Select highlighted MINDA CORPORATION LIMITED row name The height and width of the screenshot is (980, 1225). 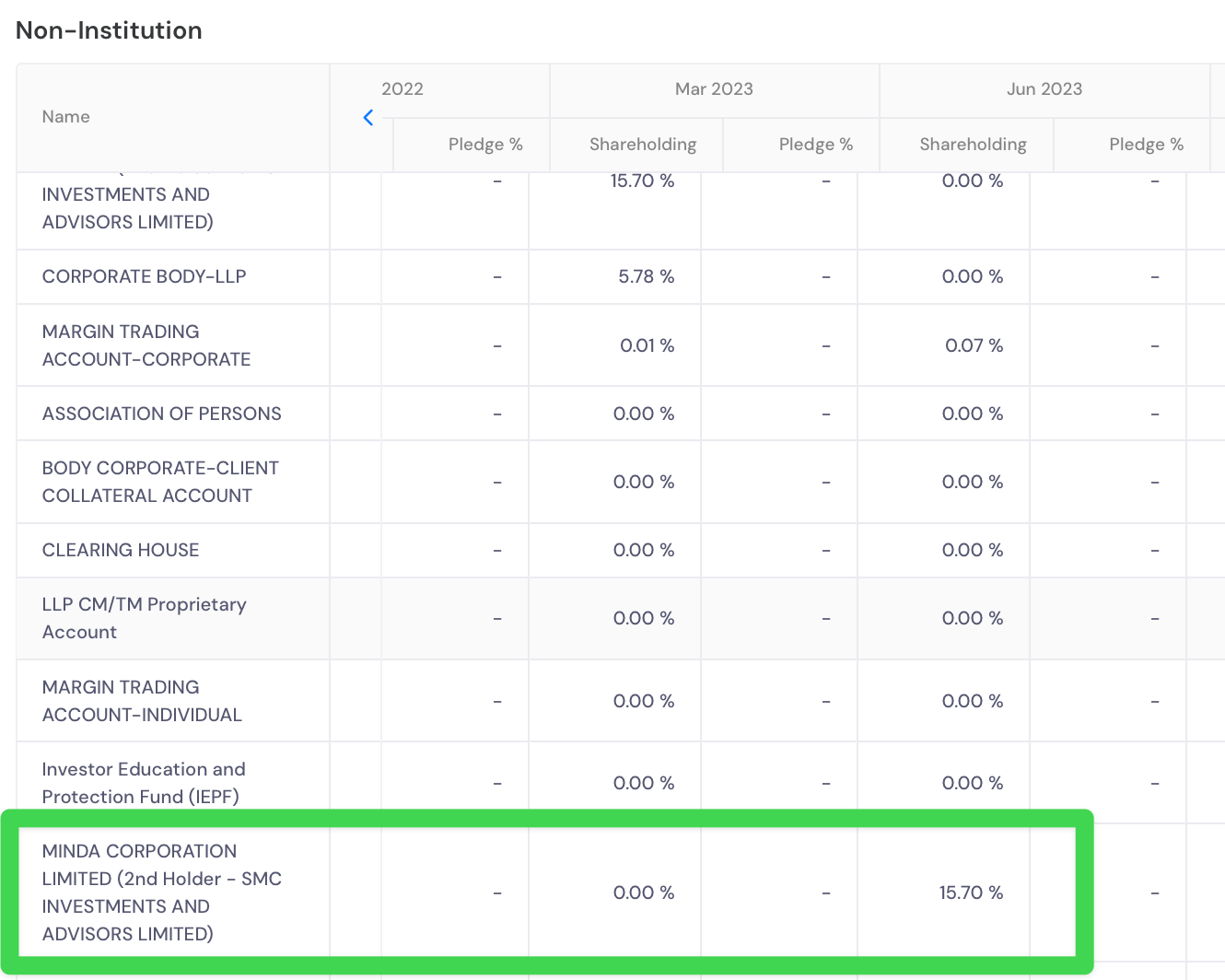pos(161,892)
